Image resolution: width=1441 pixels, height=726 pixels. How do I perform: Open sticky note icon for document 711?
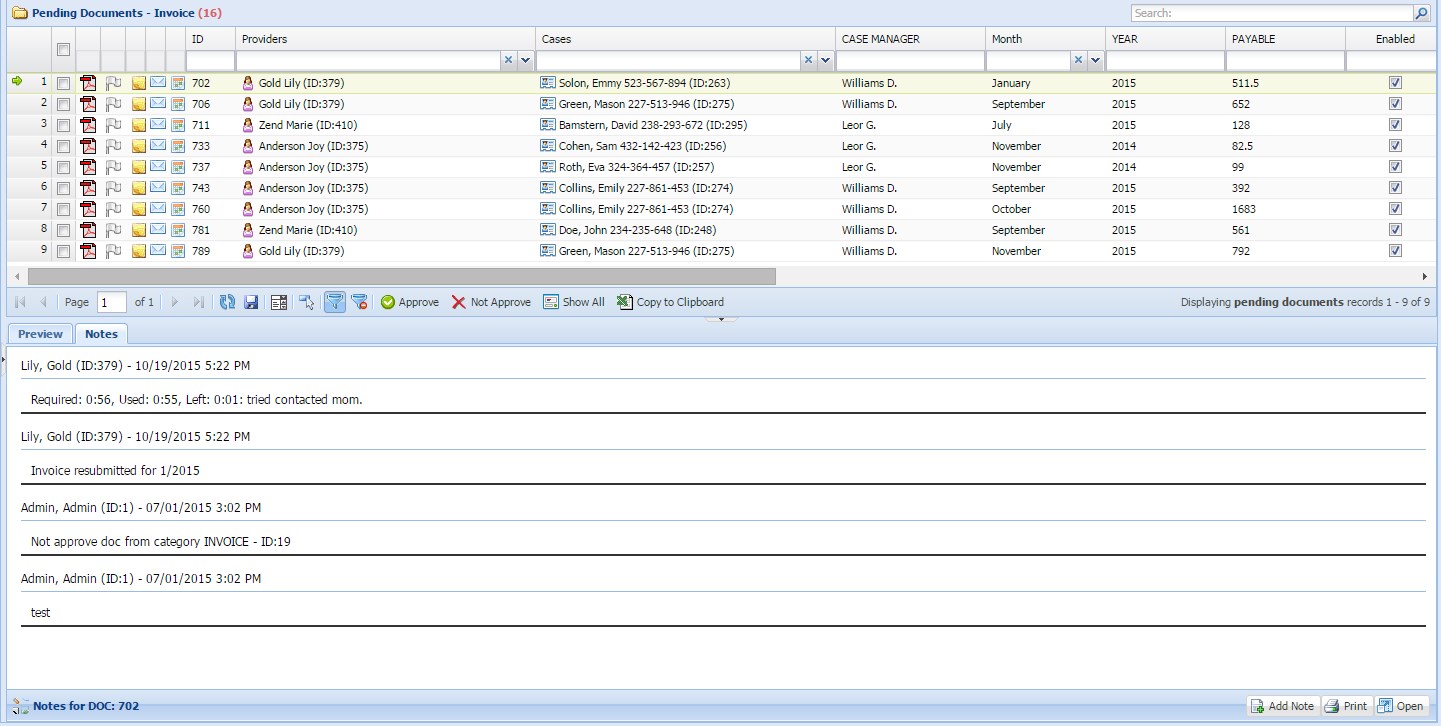pyautogui.click(x=139, y=125)
